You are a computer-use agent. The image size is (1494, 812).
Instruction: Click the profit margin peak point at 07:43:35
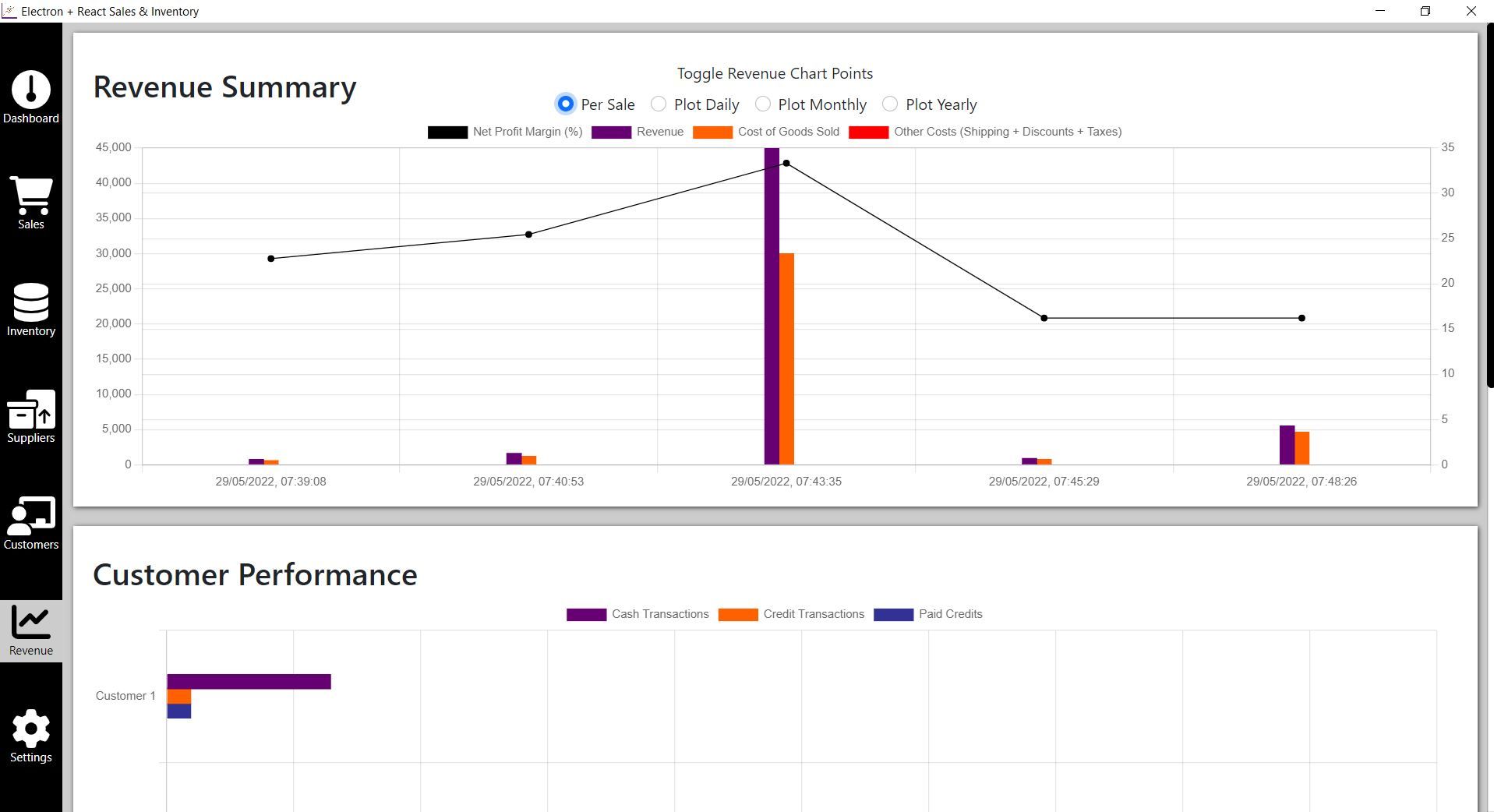[786, 164]
